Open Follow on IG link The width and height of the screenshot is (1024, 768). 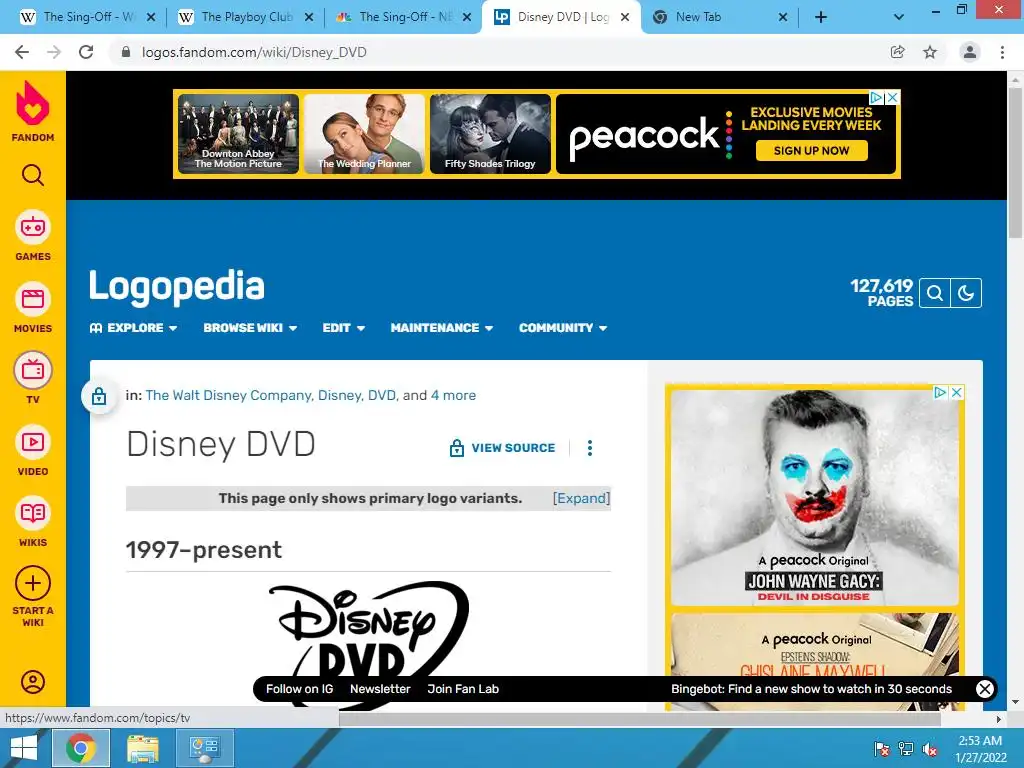click(300, 689)
